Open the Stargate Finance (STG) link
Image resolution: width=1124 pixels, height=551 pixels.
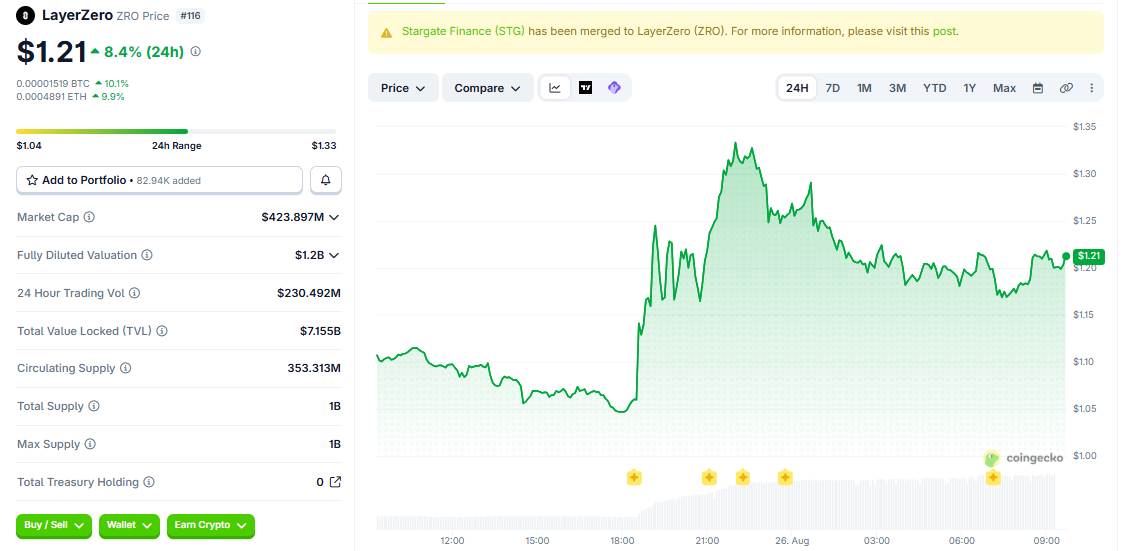[x=463, y=32]
